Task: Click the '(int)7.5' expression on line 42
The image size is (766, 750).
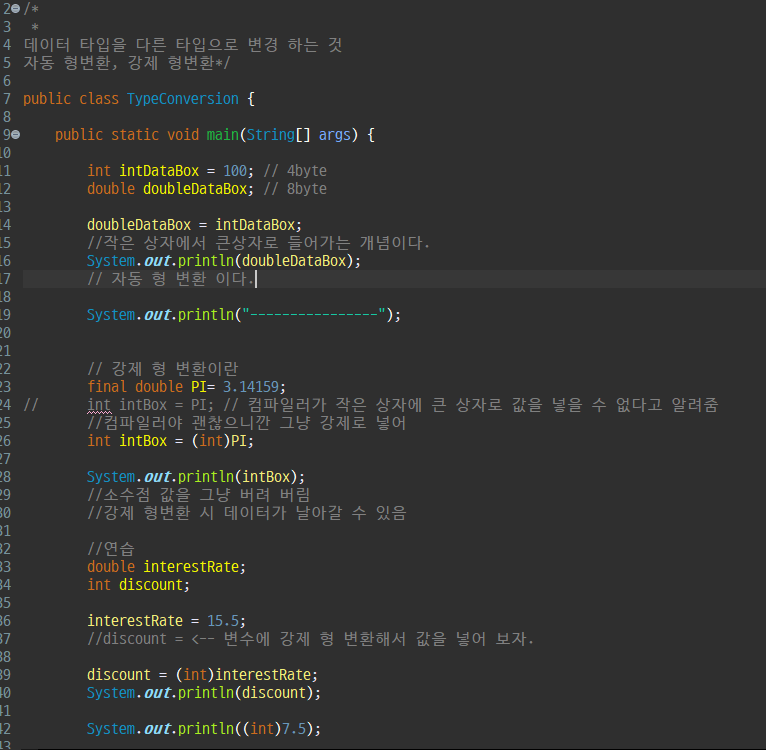Action: tap(277, 729)
